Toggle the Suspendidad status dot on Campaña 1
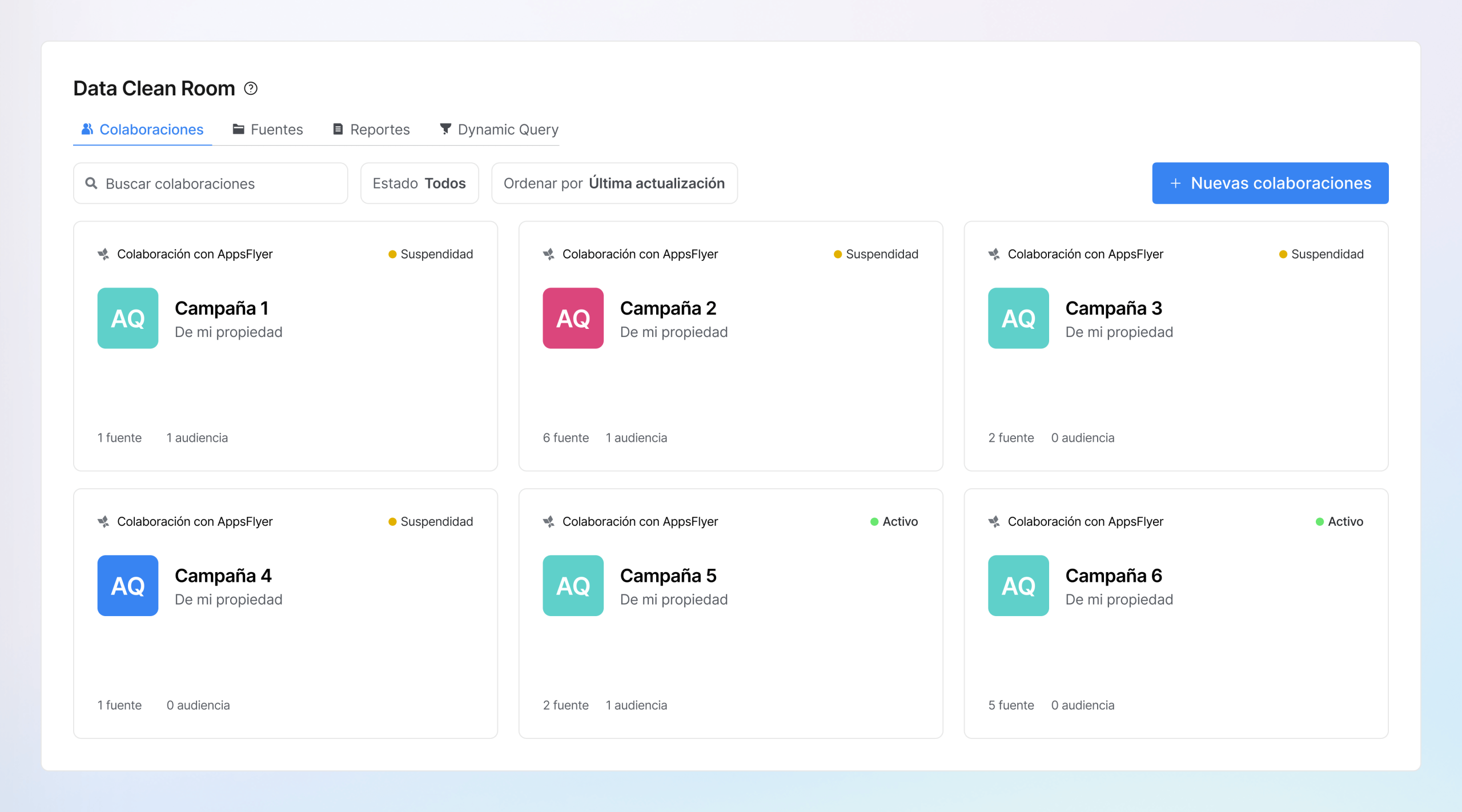This screenshot has width=1462, height=812. coord(392,254)
